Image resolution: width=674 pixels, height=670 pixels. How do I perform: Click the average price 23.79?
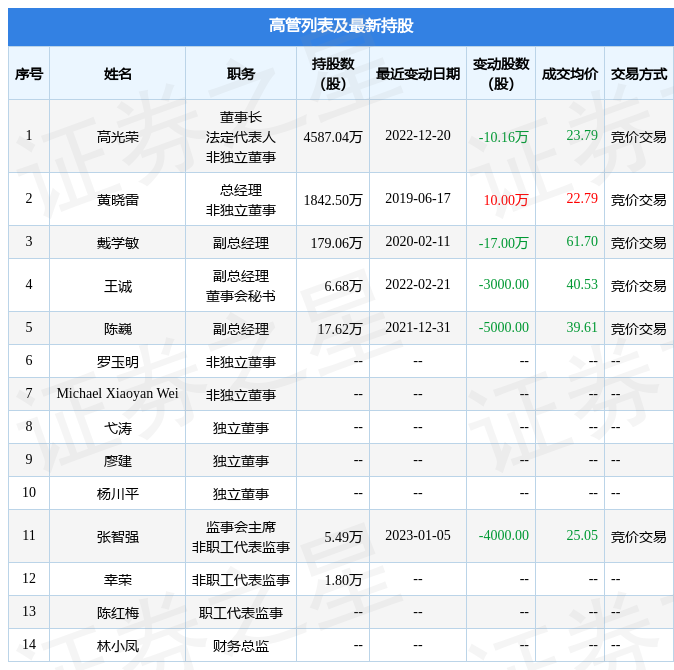coord(582,135)
